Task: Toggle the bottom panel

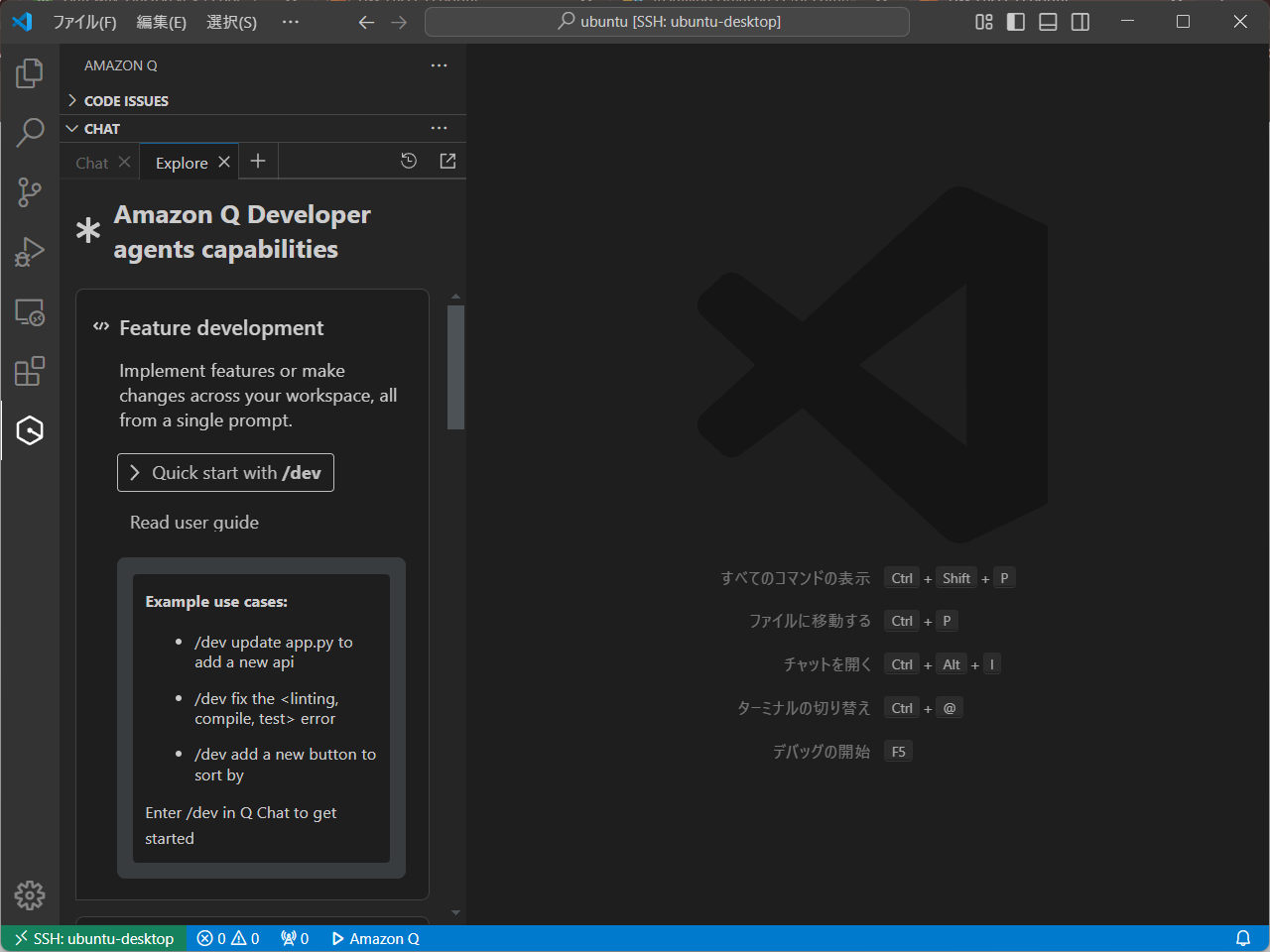Action: click(x=1048, y=22)
